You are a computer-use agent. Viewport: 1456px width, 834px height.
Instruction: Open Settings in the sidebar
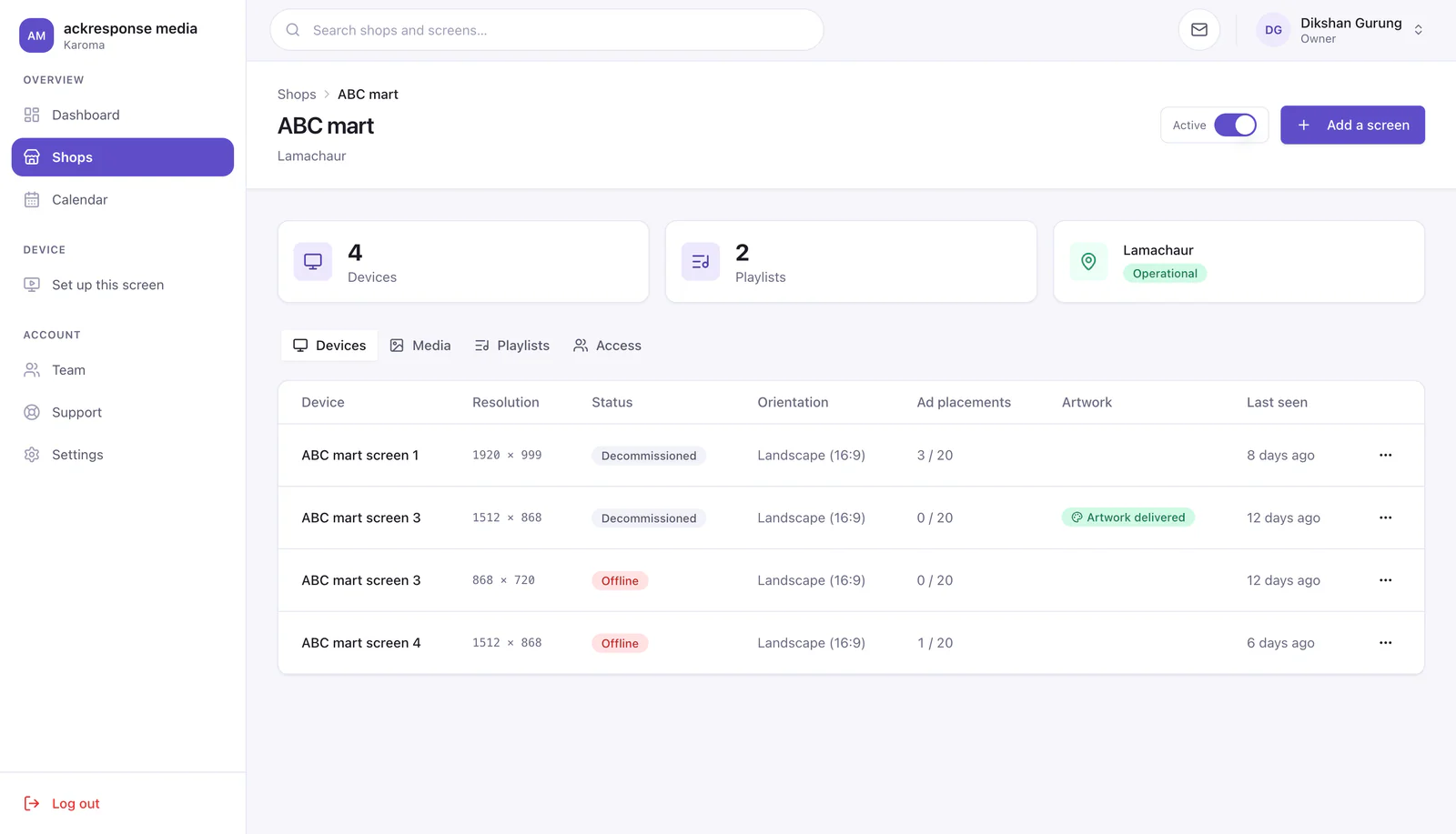coord(123,455)
